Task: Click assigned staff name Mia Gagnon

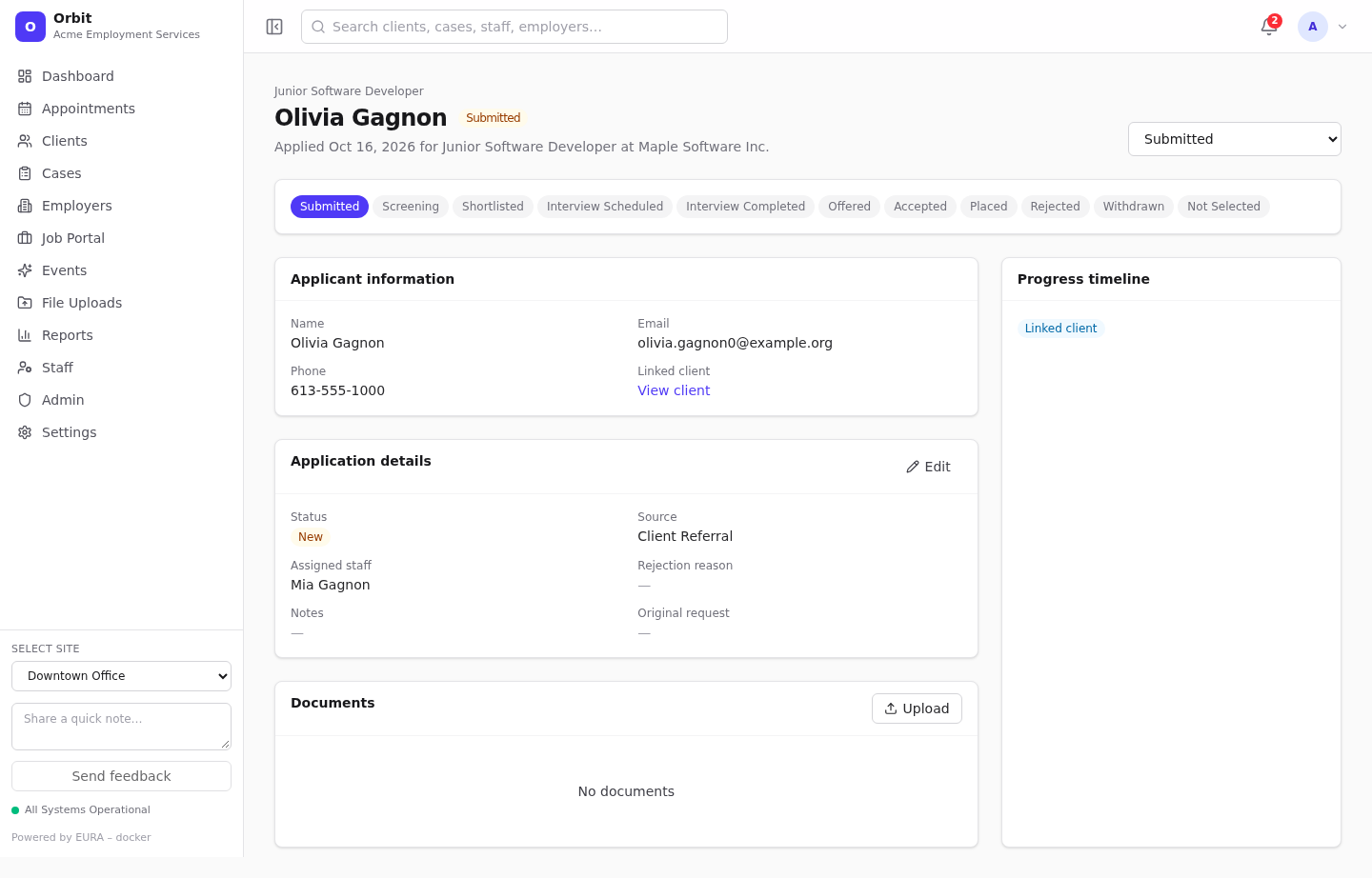Action: 331,585
